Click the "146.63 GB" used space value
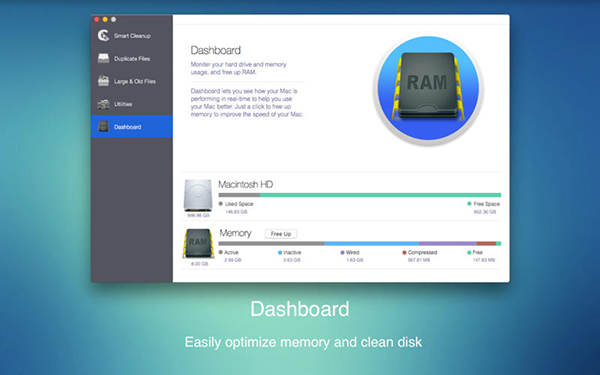Viewport: 600px width, 375px height. point(236,212)
